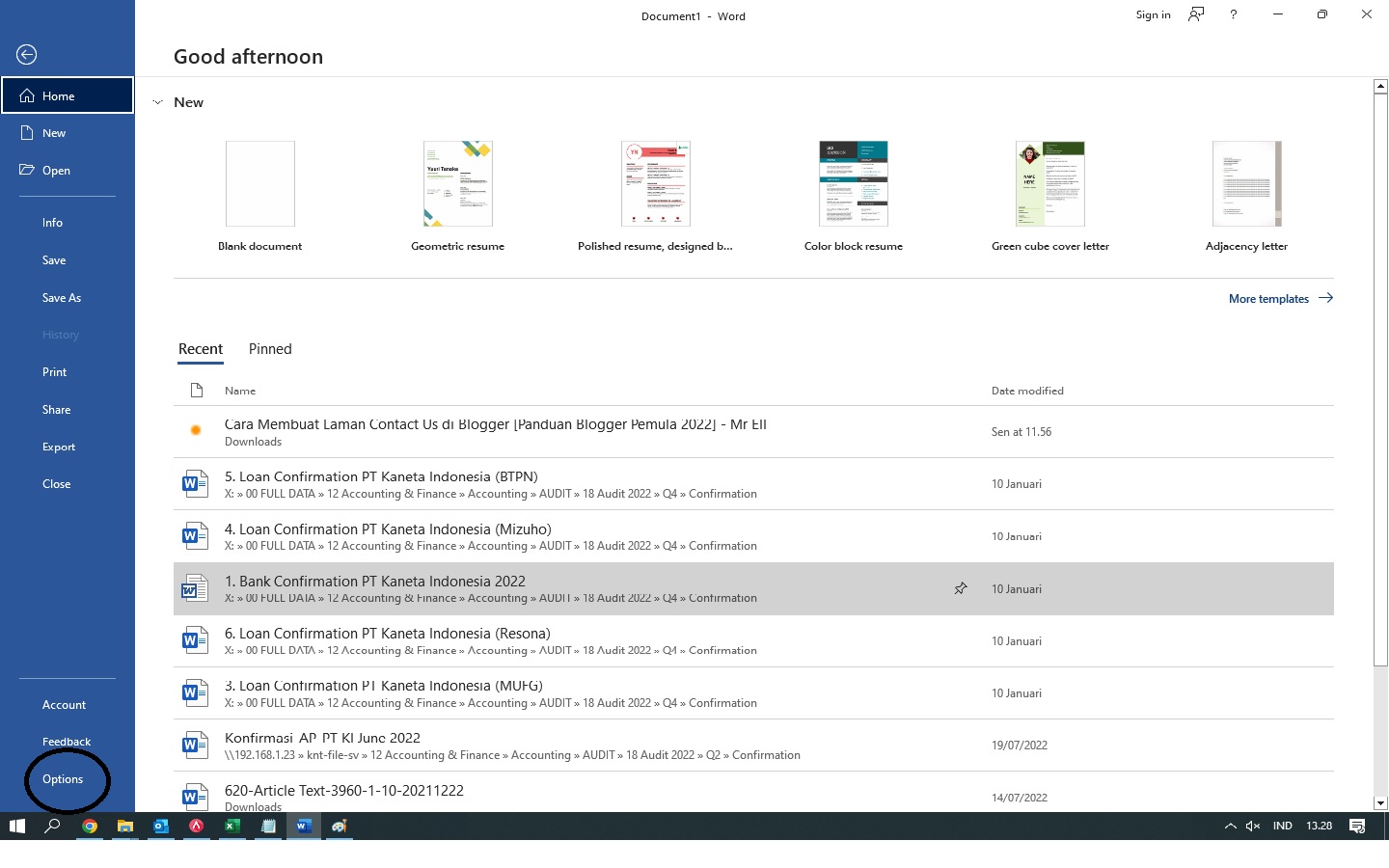Follow the More templates link
The image size is (1389, 868).
click(x=1281, y=299)
